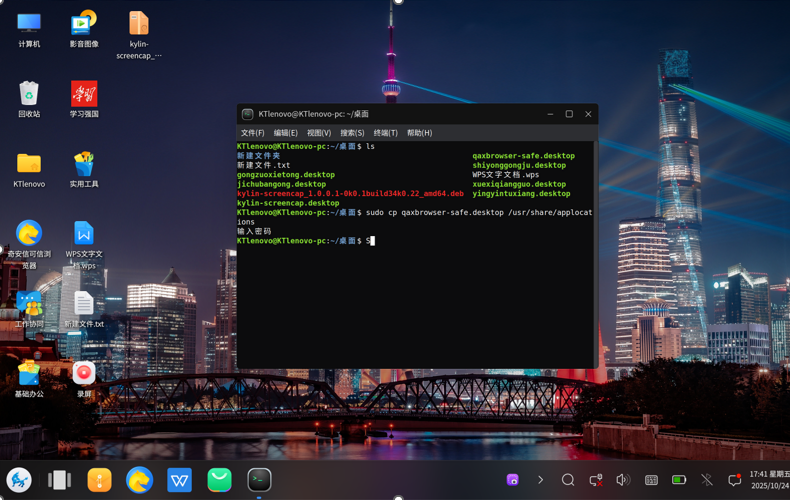Open the 奇安信可信浏览器 desktop icon
This screenshot has height=500, width=790.
29,235
